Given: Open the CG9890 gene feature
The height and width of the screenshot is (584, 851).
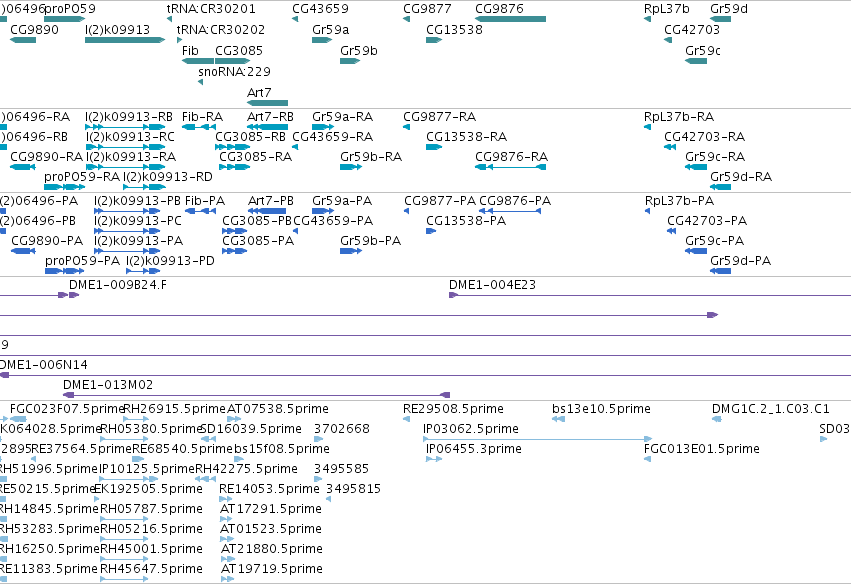Looking at the screenshot, I should pyautogui.click(x=23, y=40).
